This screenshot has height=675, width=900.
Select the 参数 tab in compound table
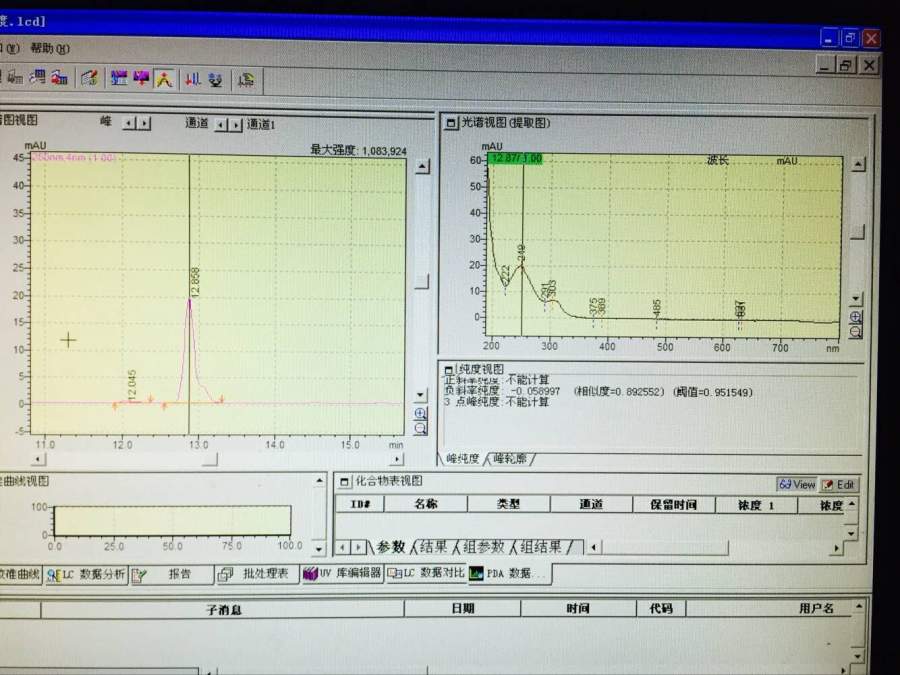pos(391,547)
